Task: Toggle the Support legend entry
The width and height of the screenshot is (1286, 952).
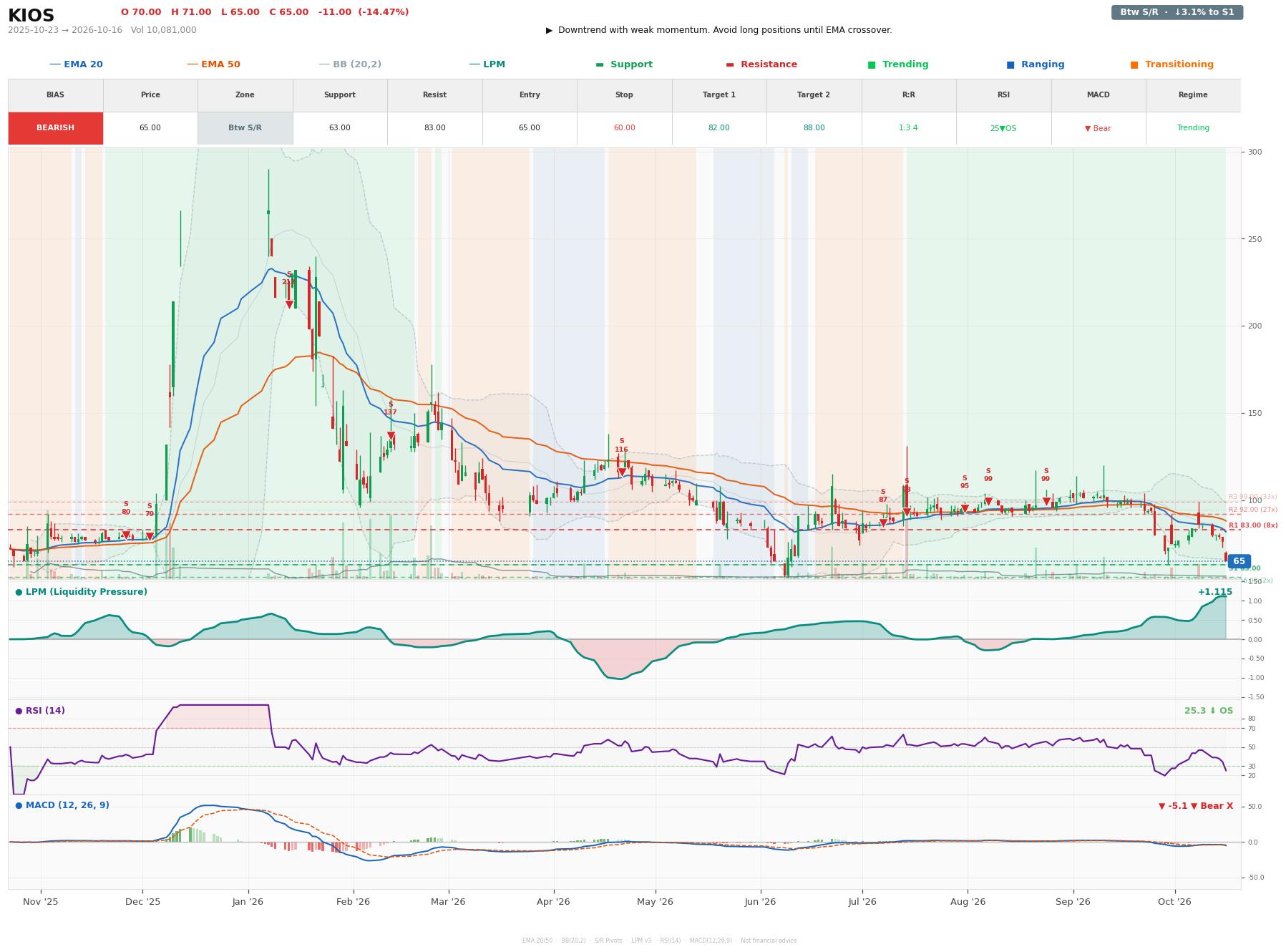Action: point(624,64)
